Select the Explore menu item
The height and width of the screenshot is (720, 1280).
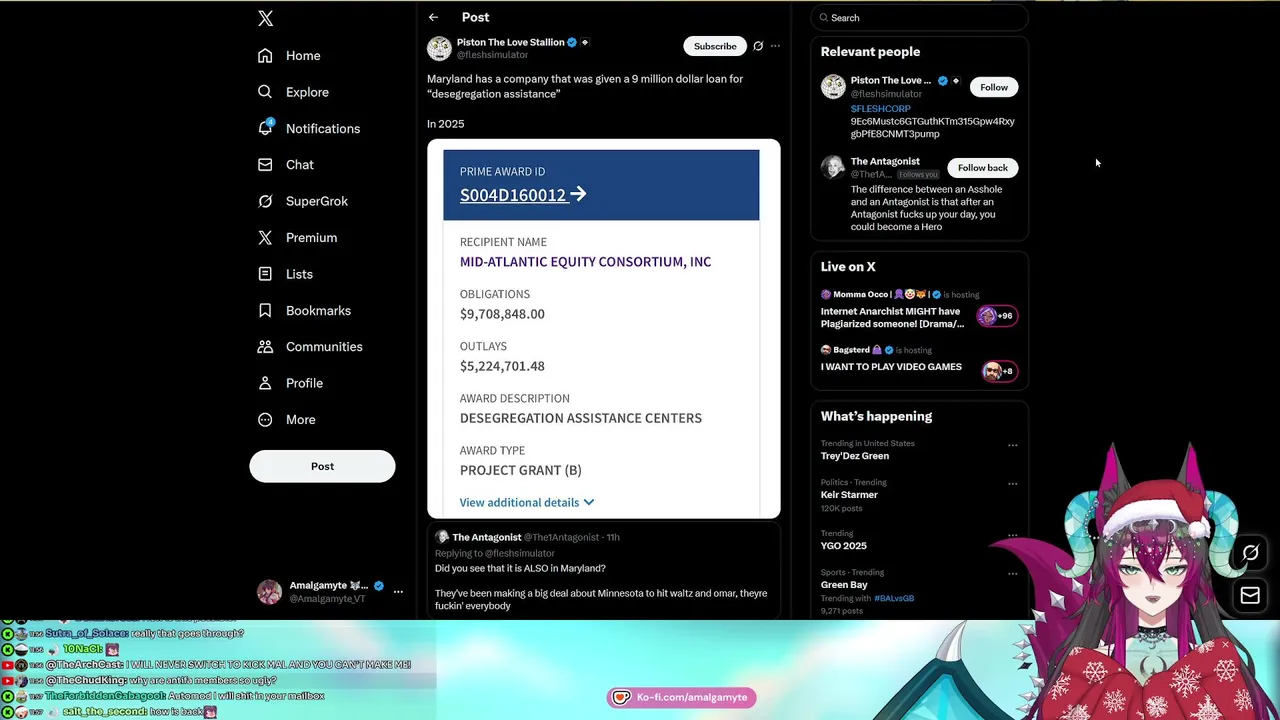point(307,92)
